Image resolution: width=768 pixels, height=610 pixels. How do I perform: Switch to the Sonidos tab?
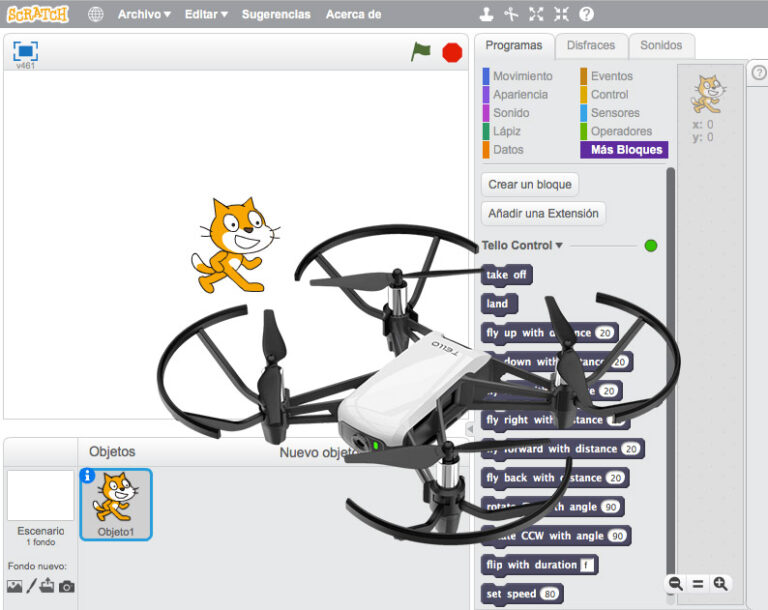tap(661, 46)
